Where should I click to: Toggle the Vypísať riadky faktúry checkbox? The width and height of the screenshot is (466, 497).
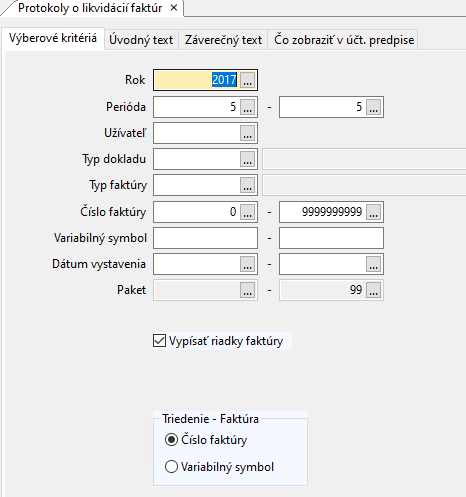coord(159,341)
